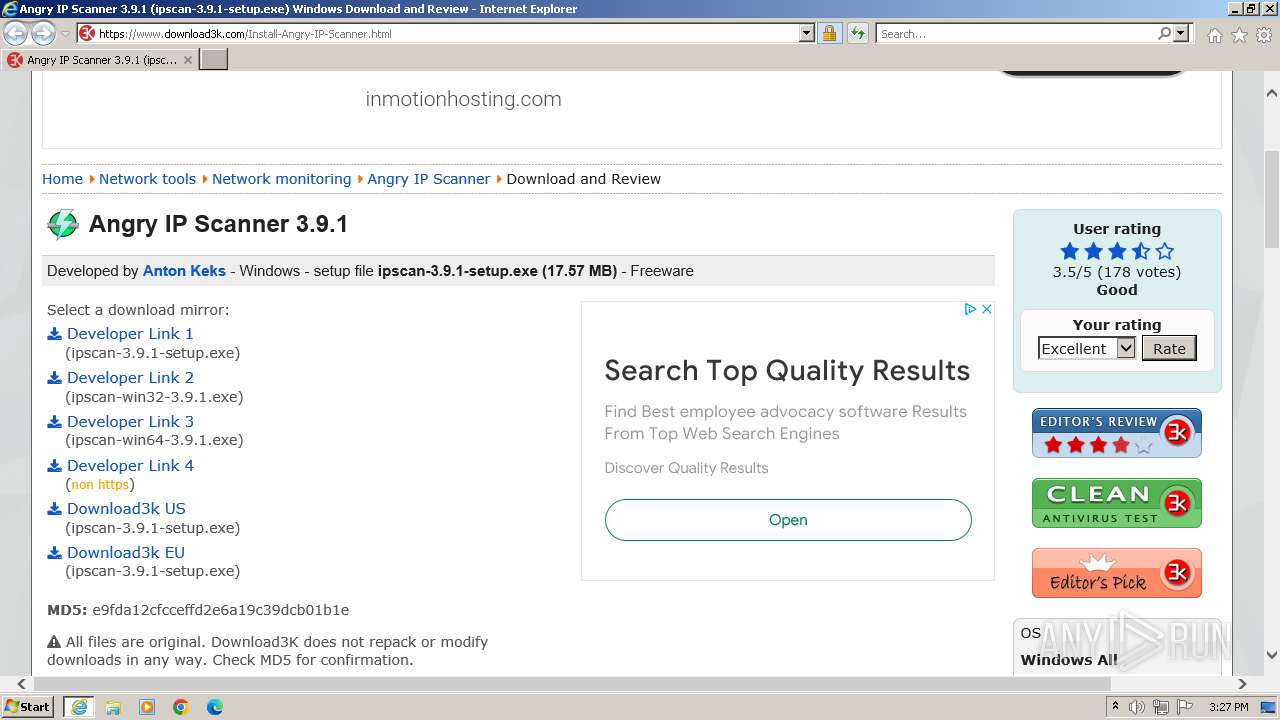Click the horizontal scrollbar left arrow
The image size is (1280, 720).
click(23, 685)
